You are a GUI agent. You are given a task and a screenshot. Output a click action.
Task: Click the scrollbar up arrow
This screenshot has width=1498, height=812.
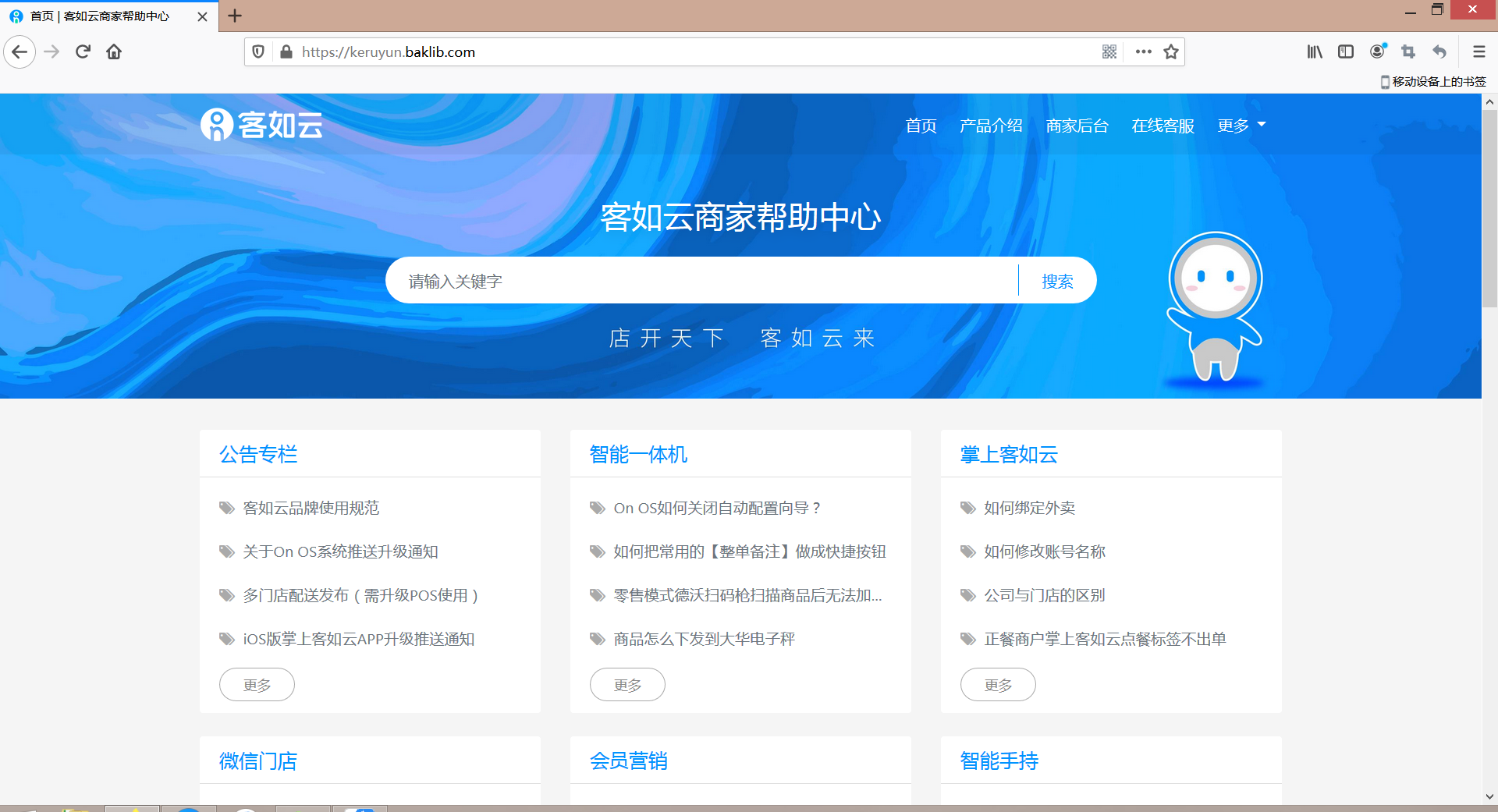click(x=1489, y=101)
